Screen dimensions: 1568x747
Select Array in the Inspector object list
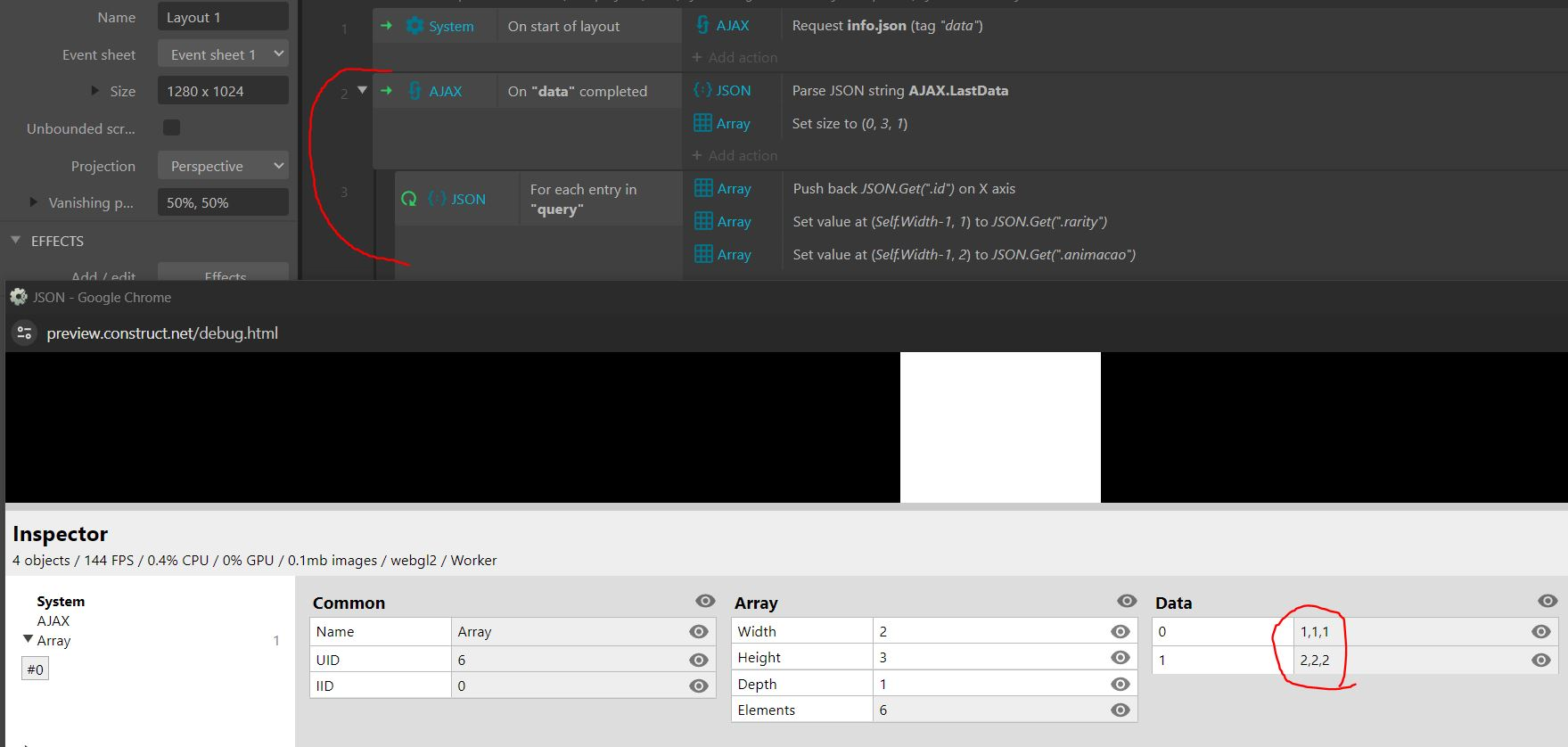[53, 640]
